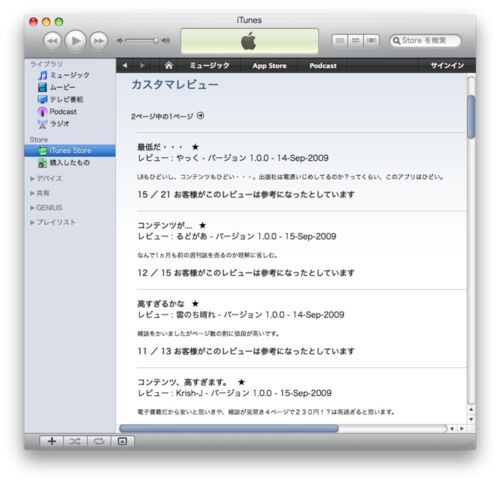Go forward with the store forward arrow
Screen dimensions: 500x483
point(142,65)
